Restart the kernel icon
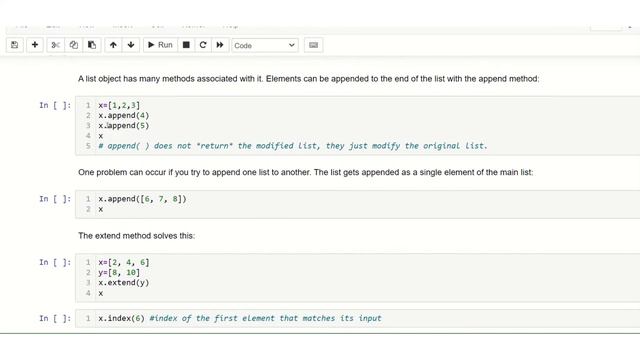 click(203, 45)
